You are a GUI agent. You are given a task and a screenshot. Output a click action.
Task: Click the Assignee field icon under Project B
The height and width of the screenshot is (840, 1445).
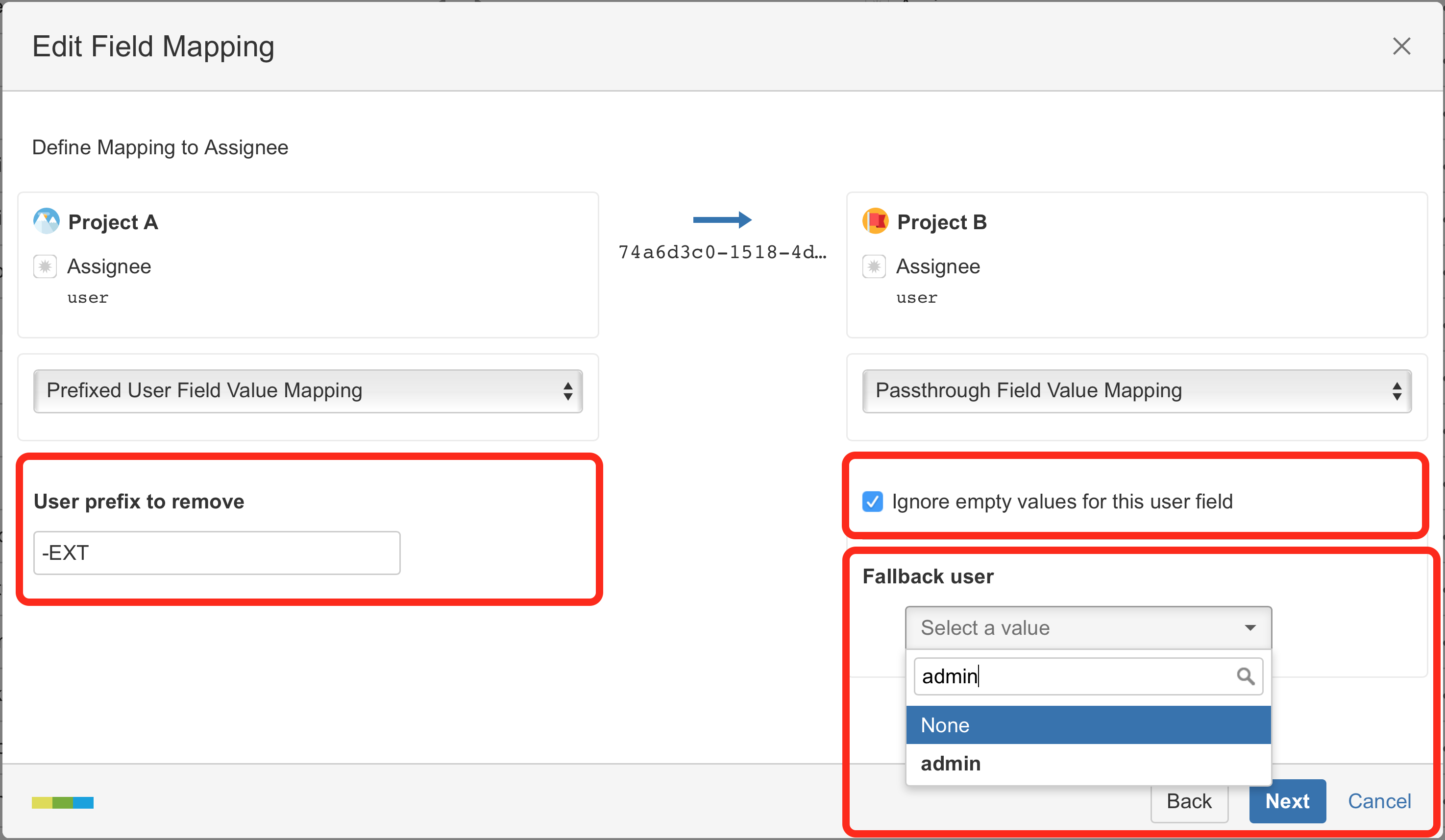tap(873, 266)
